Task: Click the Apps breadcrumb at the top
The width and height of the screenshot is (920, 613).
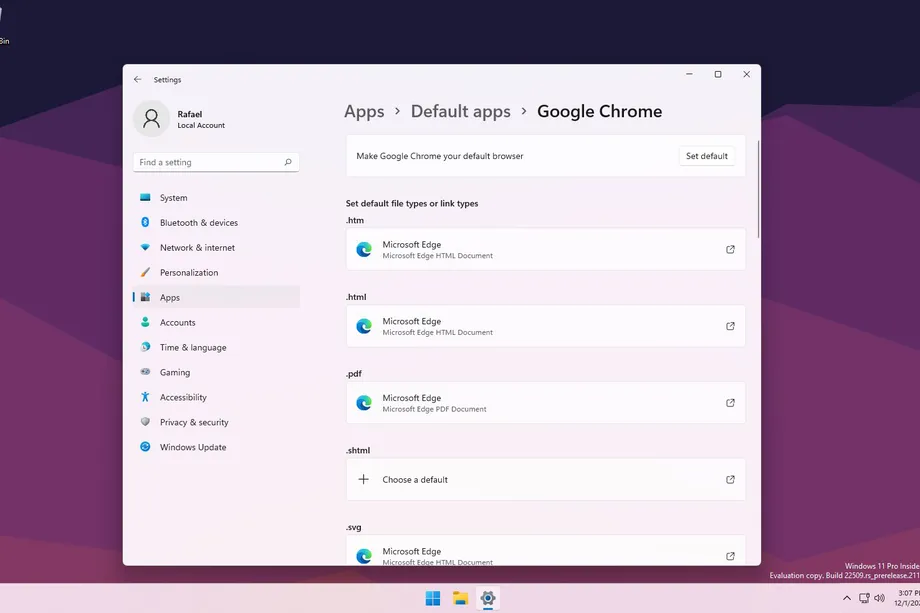Action: coord(364,111)
